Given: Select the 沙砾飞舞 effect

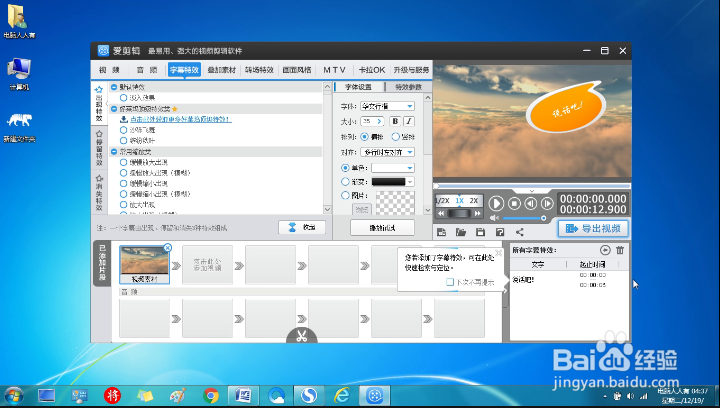Looking at the screenshot, I should [x=124, y=130].
